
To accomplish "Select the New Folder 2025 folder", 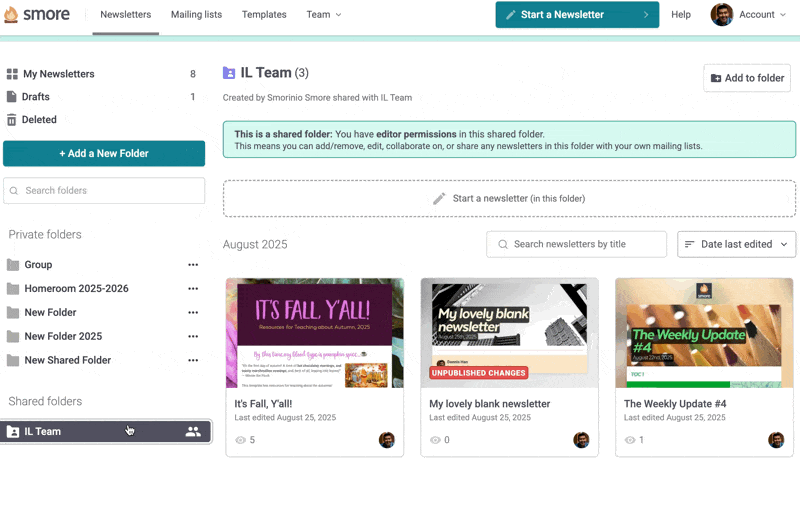I will 63,337.
